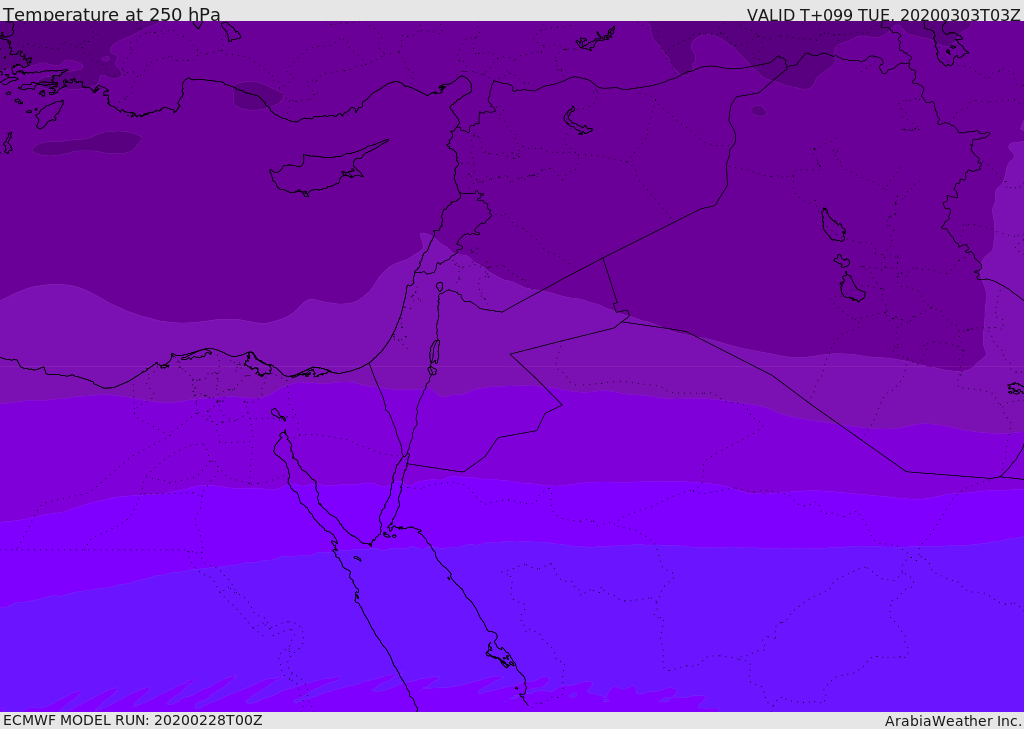Click the 'ArabiaWeather Inc' credit text
The width and height of the screenshot is (1024, 729).
pos(952,721)
